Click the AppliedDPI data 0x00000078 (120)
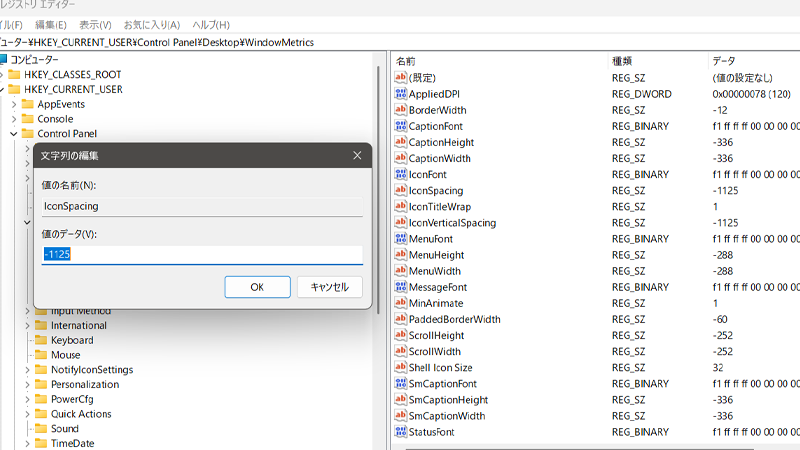Viewport: 800px width, 450px height. click(x=752, y=94)
